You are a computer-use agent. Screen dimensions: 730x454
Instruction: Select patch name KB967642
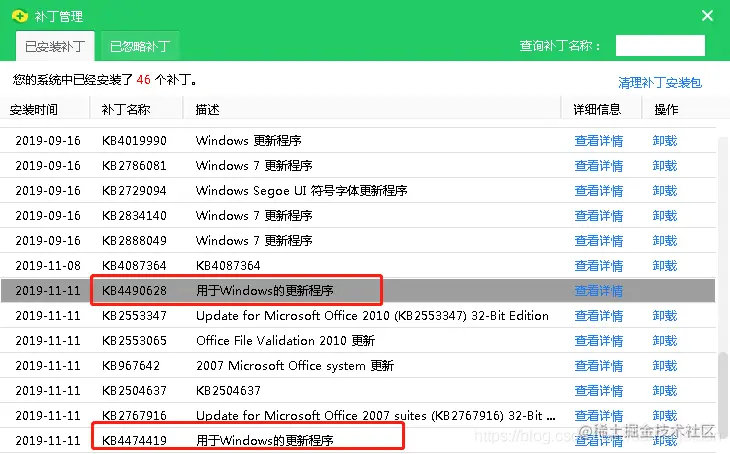click(x=131, y=366)
